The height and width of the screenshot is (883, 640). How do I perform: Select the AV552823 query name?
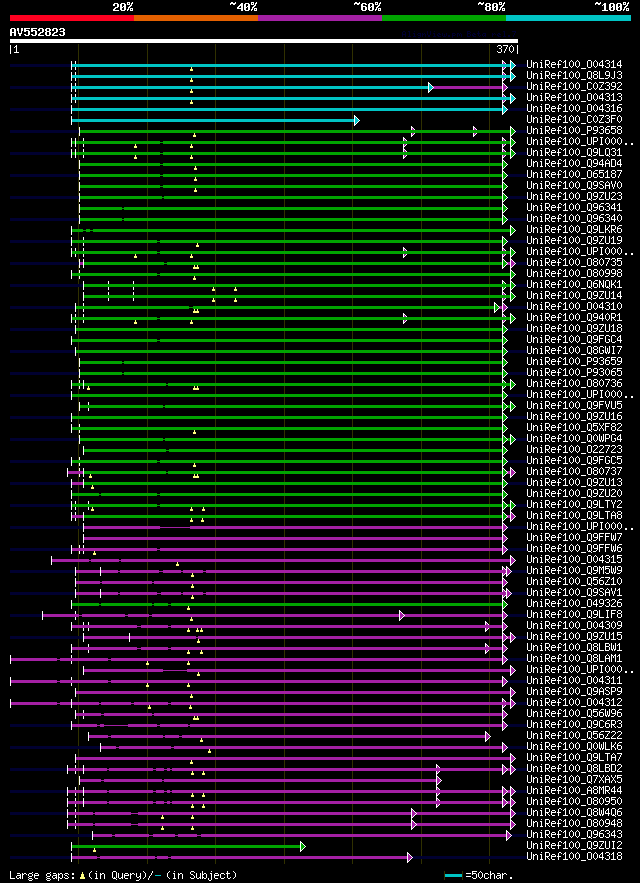click(38, 33)
